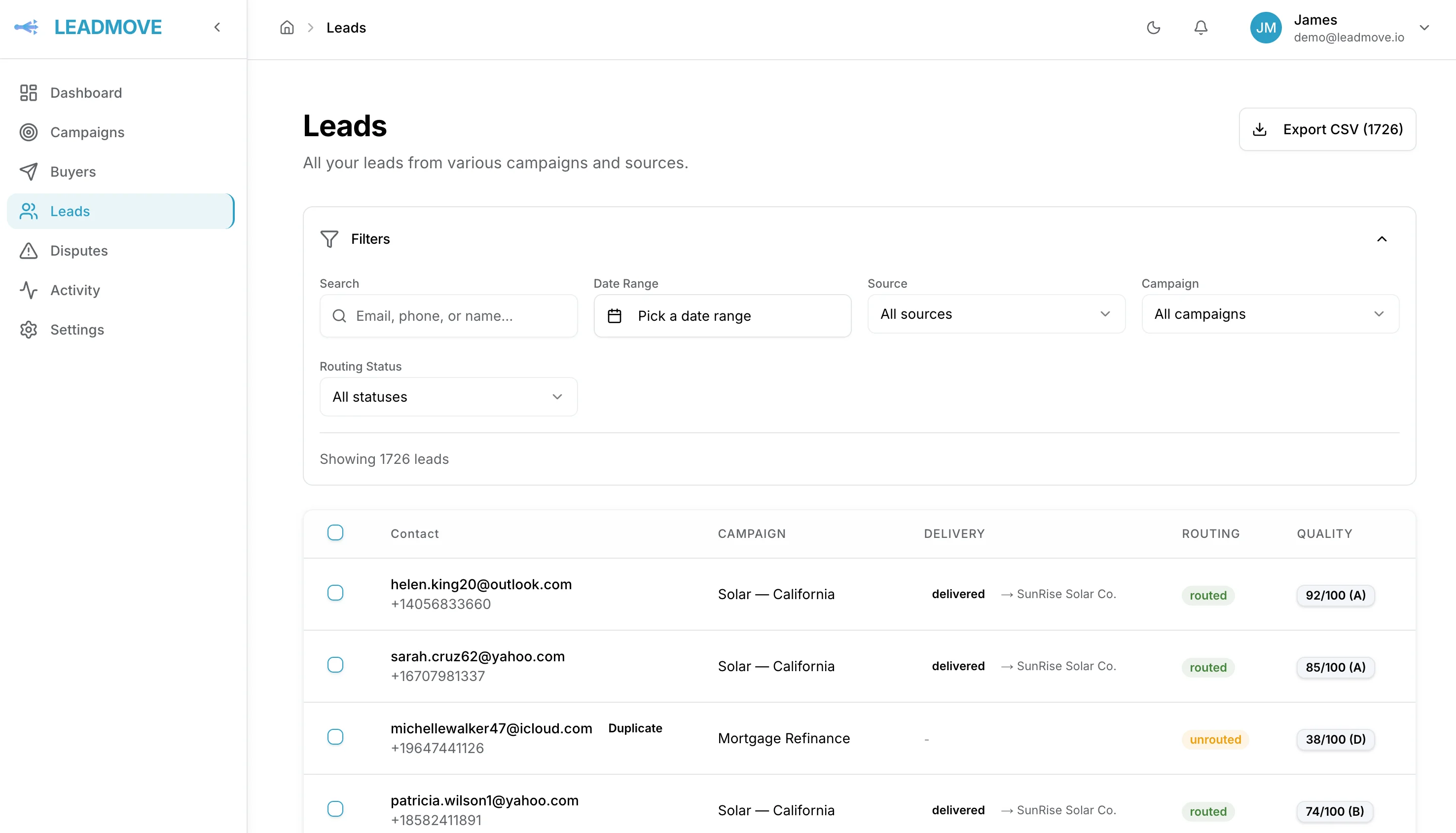Go to home via breadcrumb icon
Image resolution: width=1456 pixels, height=833 pixels.
[x=287, y=28]
